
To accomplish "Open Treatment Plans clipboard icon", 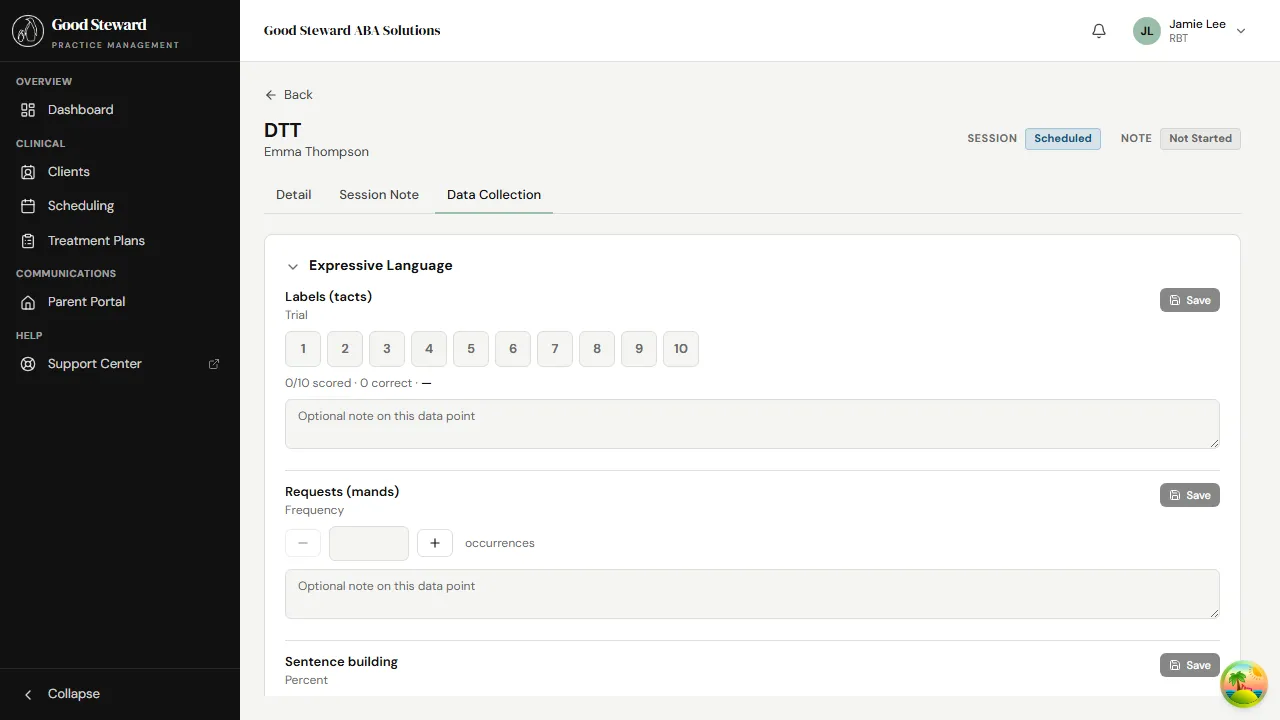I will (x=28, y=241).
